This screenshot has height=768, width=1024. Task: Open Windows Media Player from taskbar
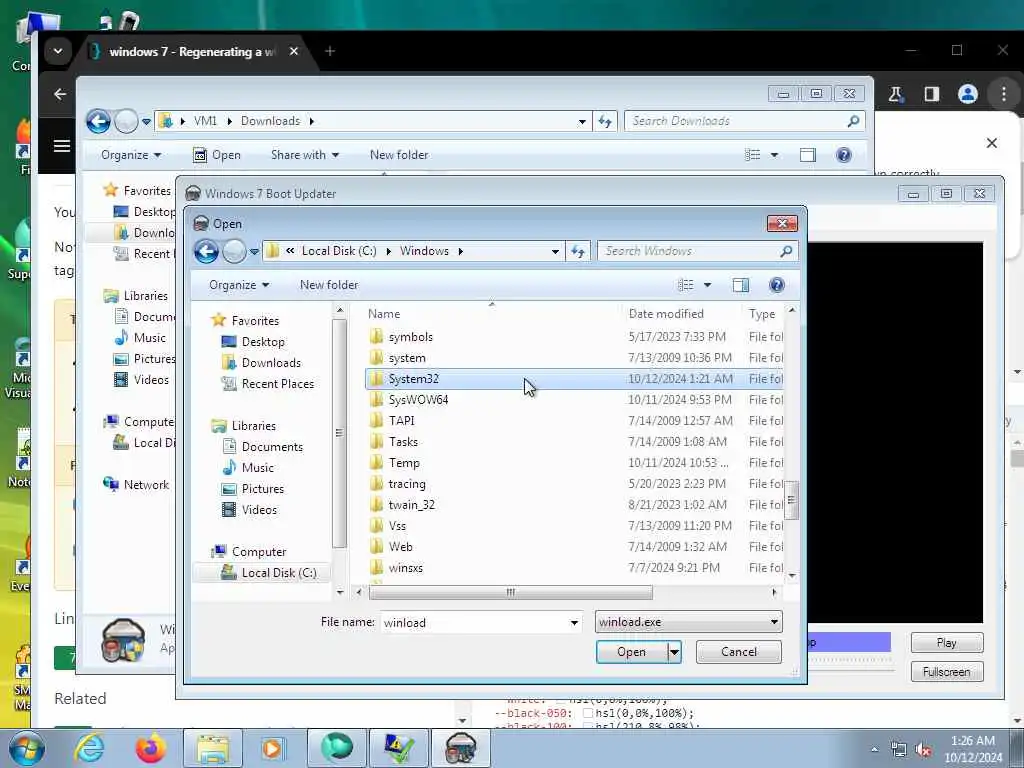tap(273, 748)
